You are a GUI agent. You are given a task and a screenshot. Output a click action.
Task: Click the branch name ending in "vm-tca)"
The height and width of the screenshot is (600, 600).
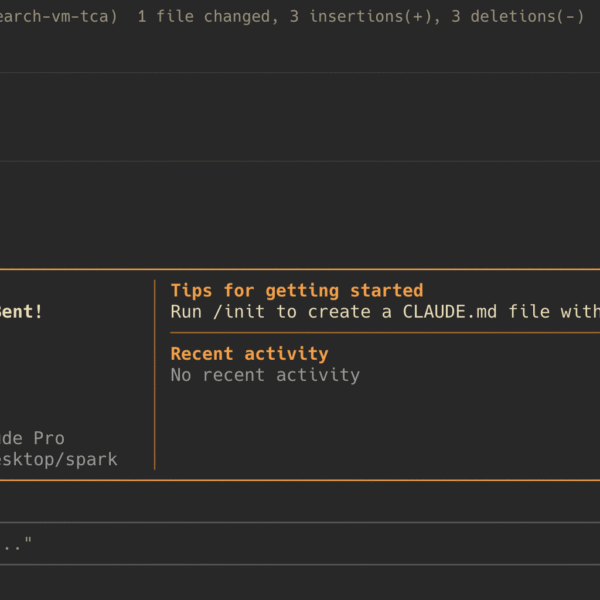coord(58,16)
